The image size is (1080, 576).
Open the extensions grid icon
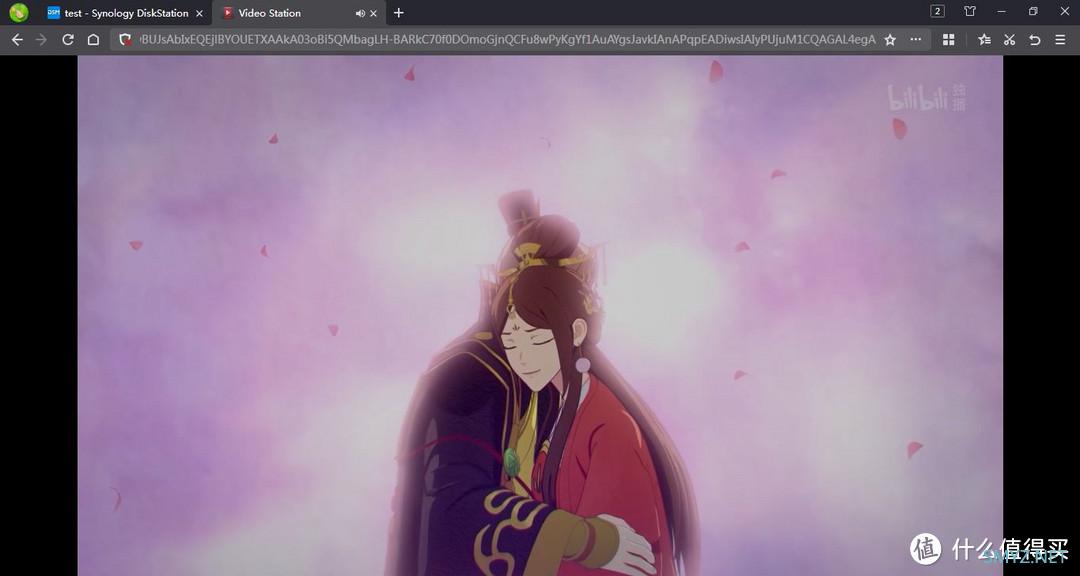point(948,40)
